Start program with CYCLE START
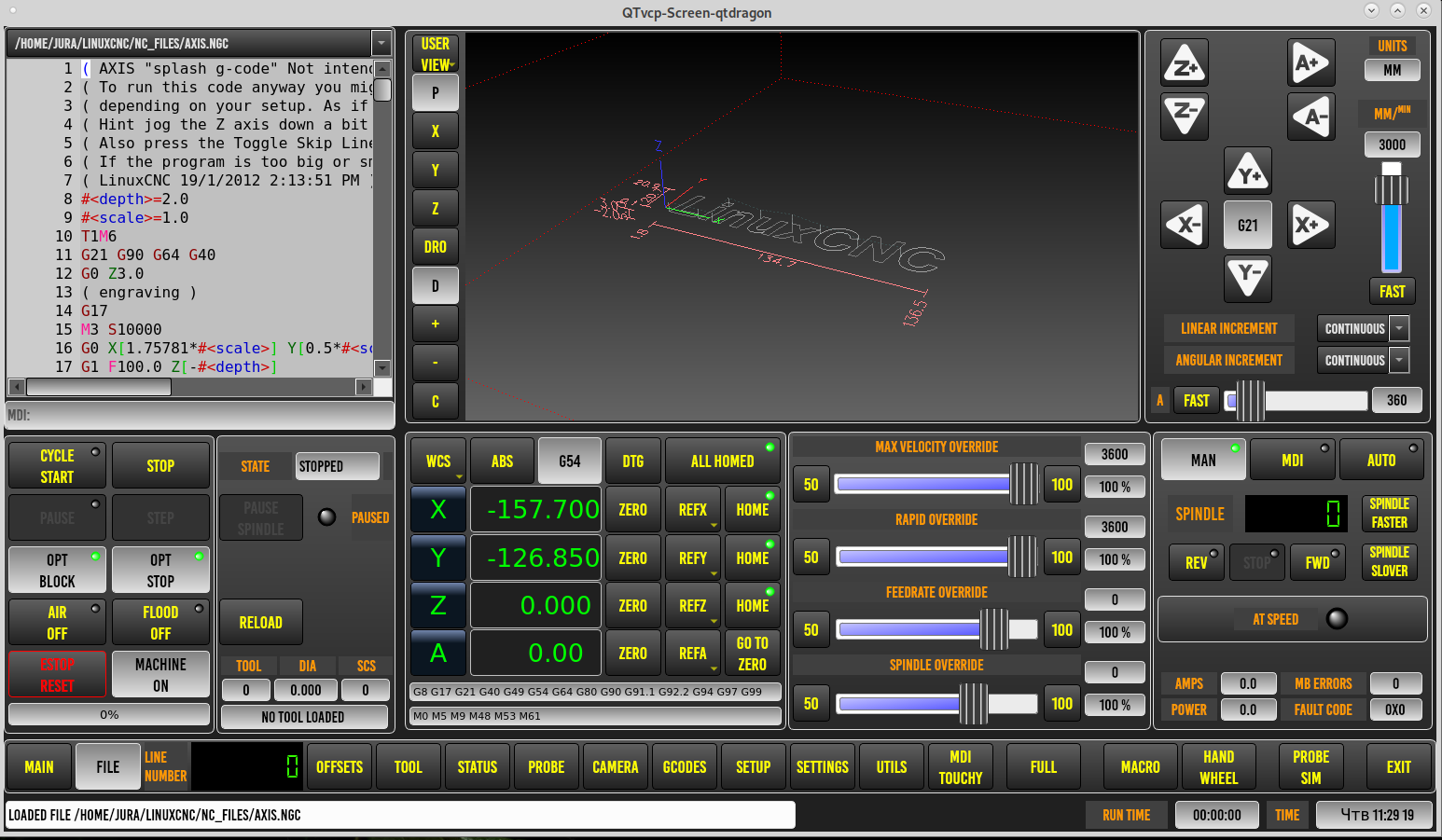The image size is (1442, 840). 57,466
